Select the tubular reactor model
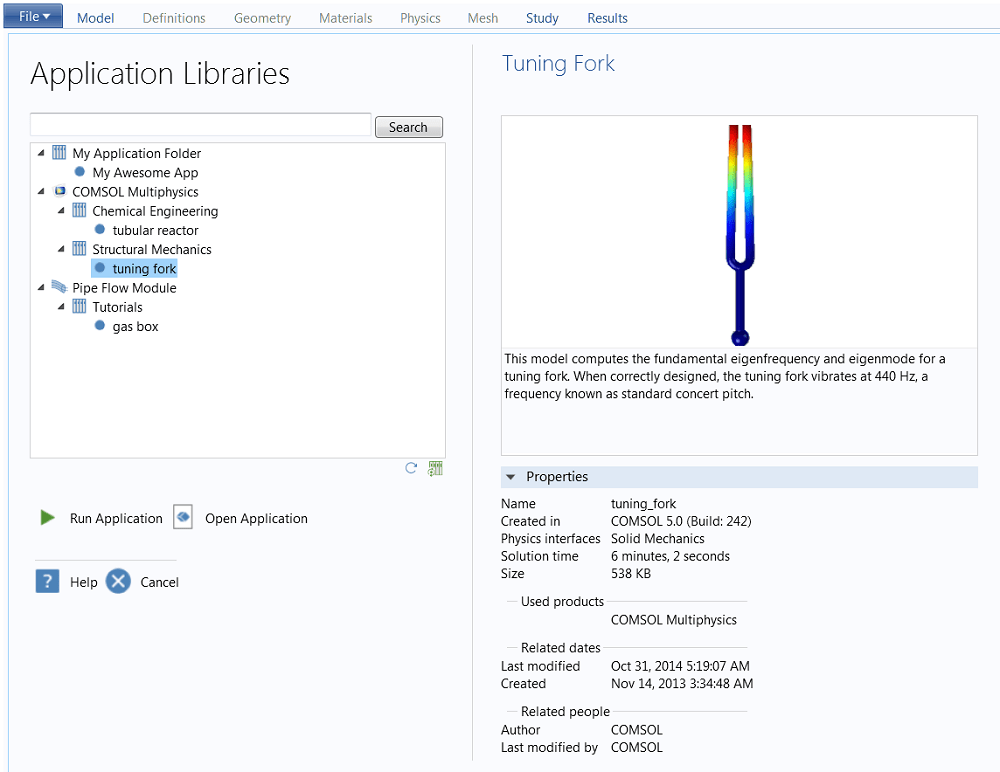 point(156,230)
